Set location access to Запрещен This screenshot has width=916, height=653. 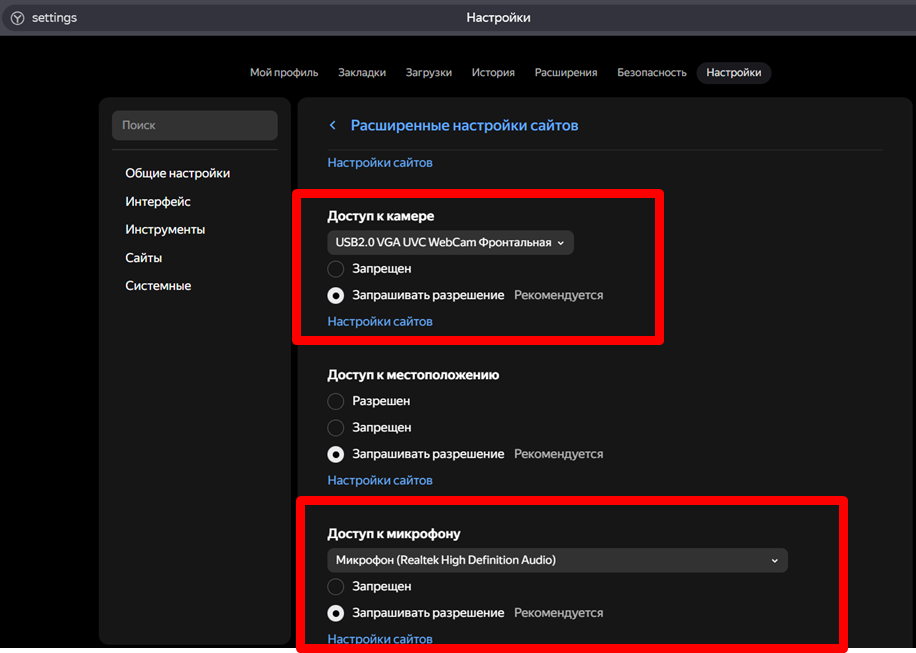336,428
